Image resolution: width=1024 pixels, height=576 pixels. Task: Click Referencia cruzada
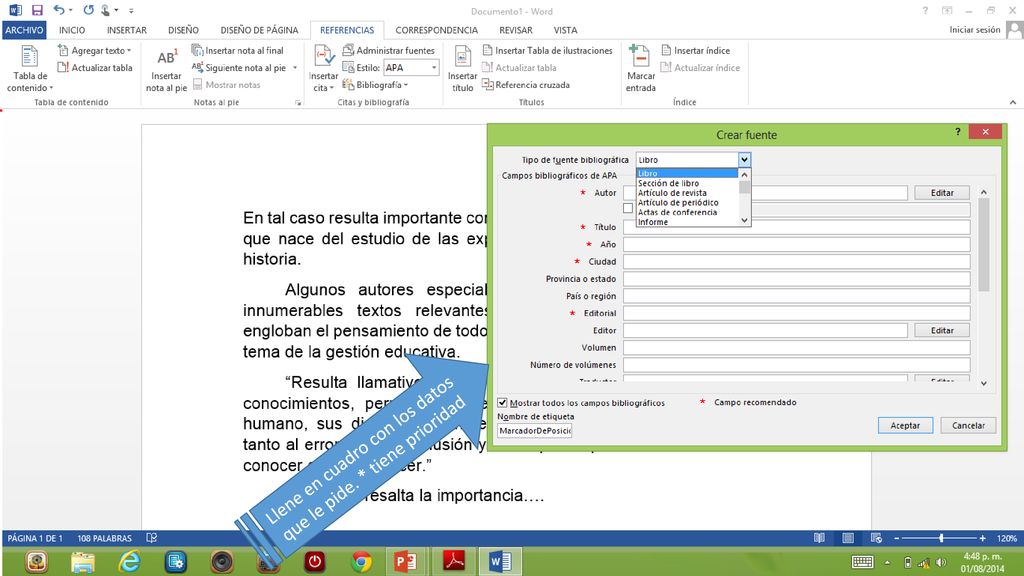tap(526, 85)
